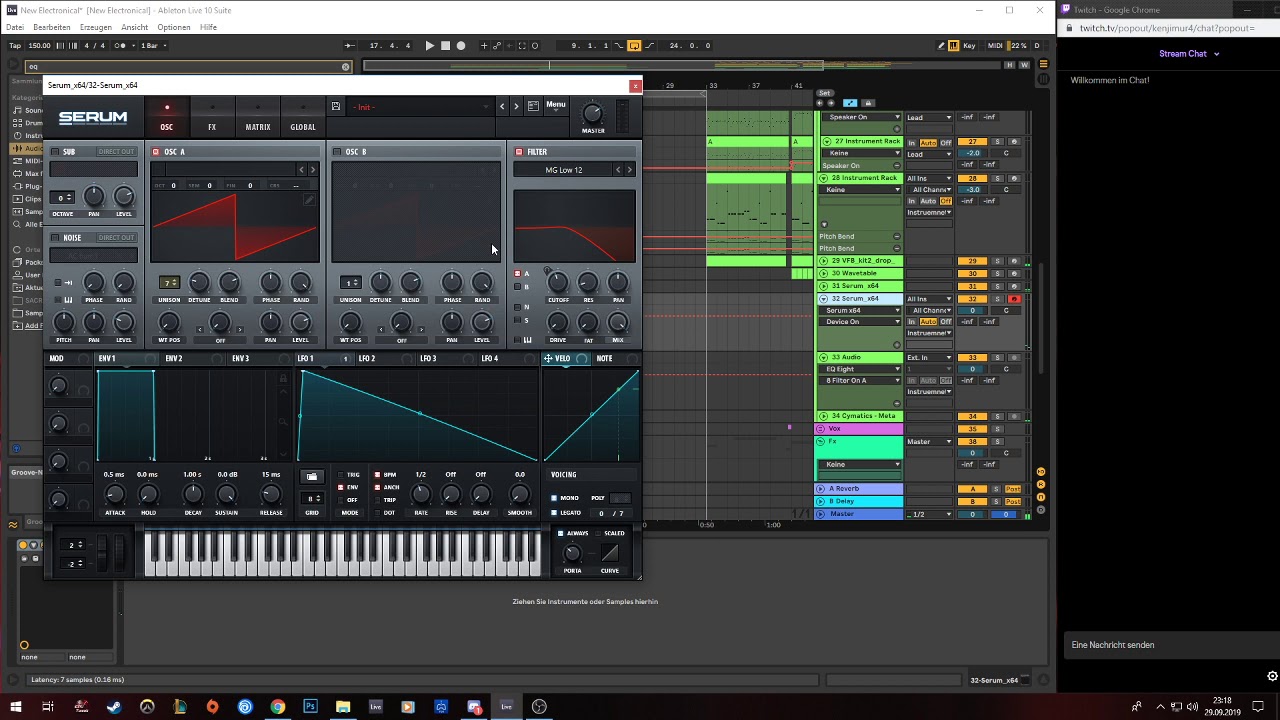Click the Key mapping button

[x=969, y=45]
